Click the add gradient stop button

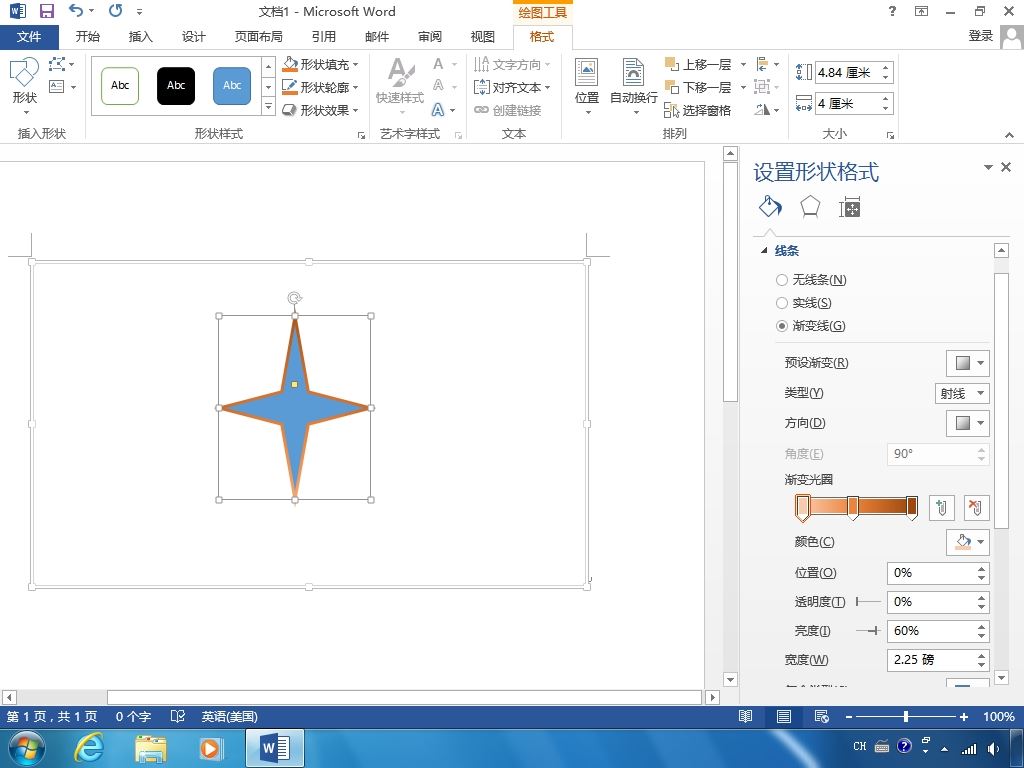[940, 508]
